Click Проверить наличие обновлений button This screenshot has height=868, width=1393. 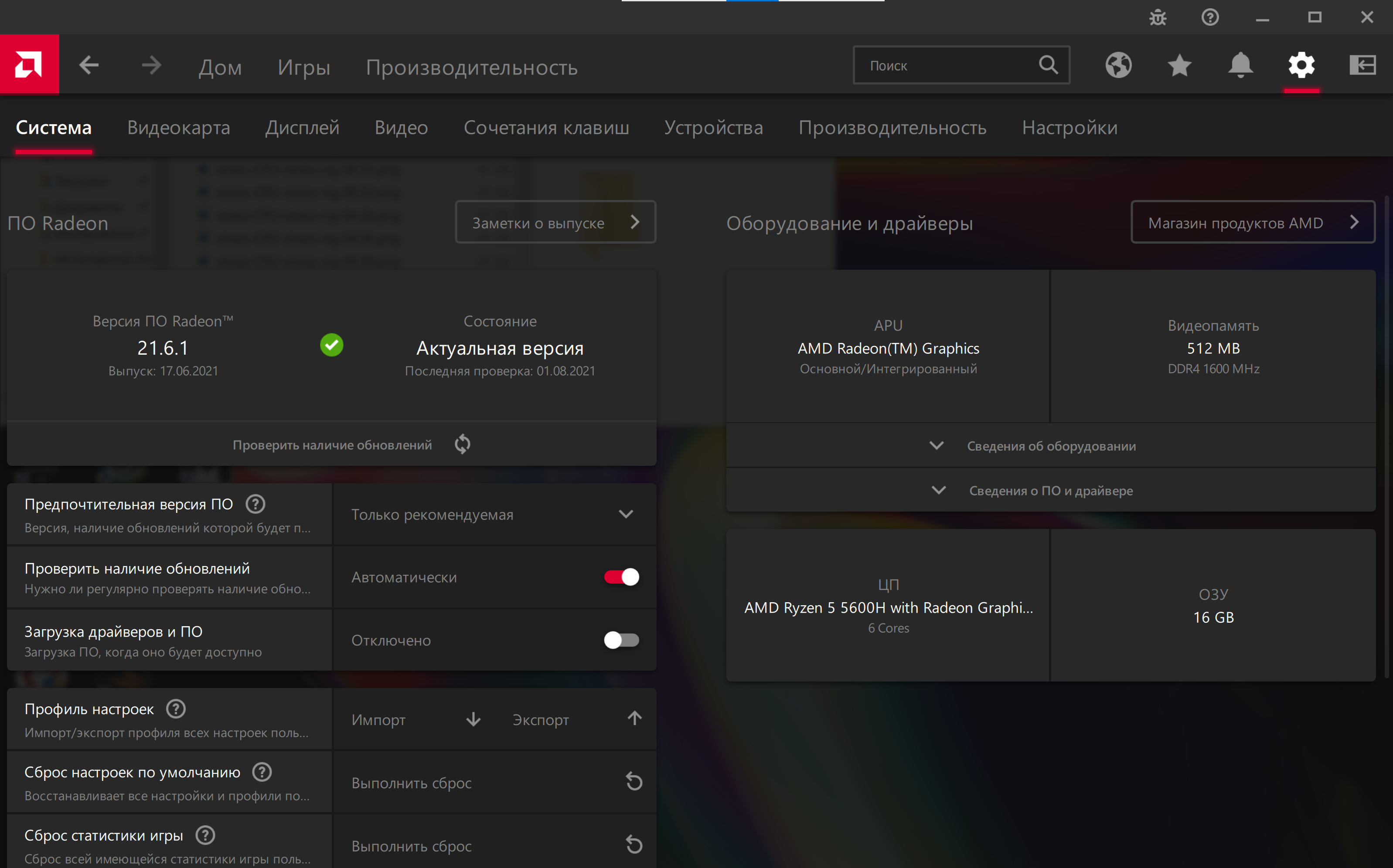(331, 444)
